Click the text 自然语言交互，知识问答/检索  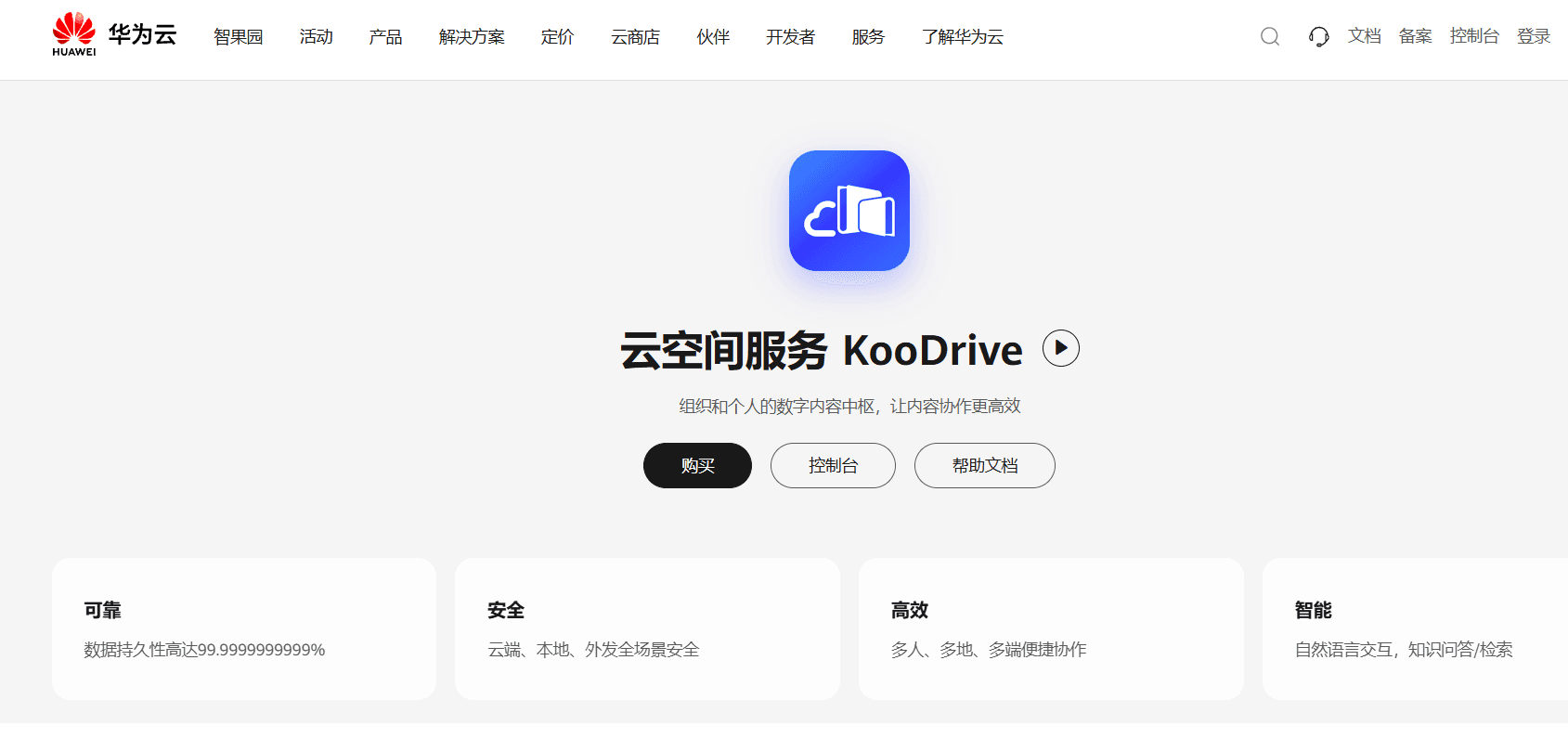[1404, 650]
